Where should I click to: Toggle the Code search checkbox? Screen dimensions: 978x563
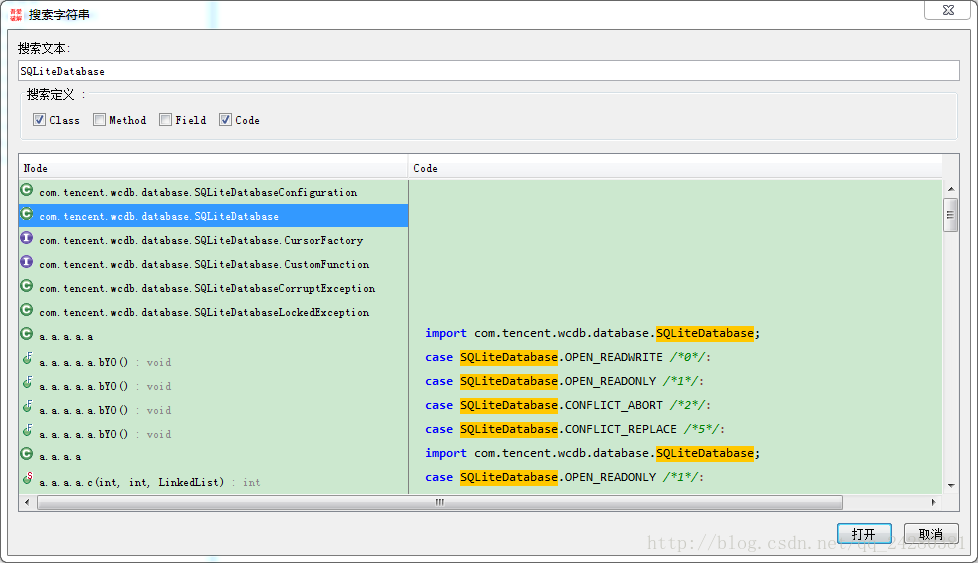[x=225, y=120]
